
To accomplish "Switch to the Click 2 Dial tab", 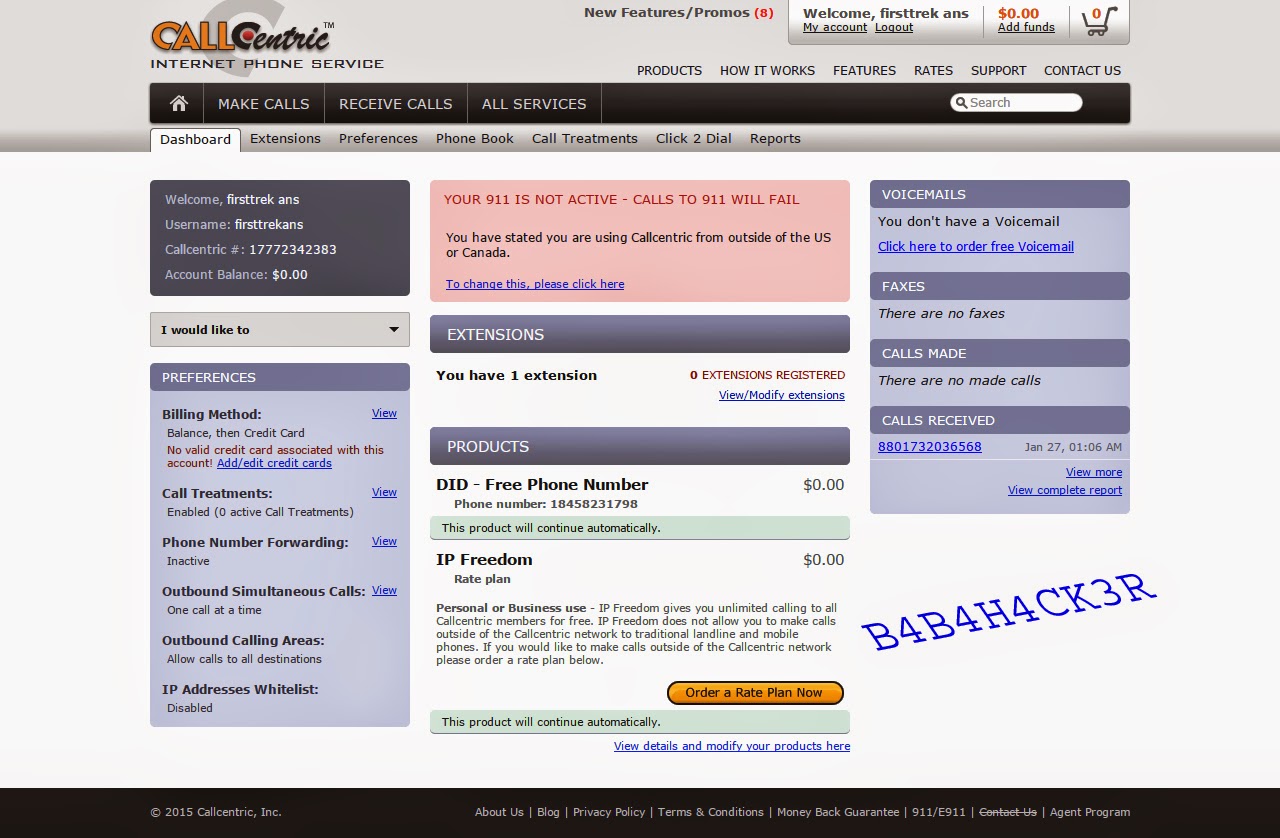I will pyautogui.click(x=694, y=139).
